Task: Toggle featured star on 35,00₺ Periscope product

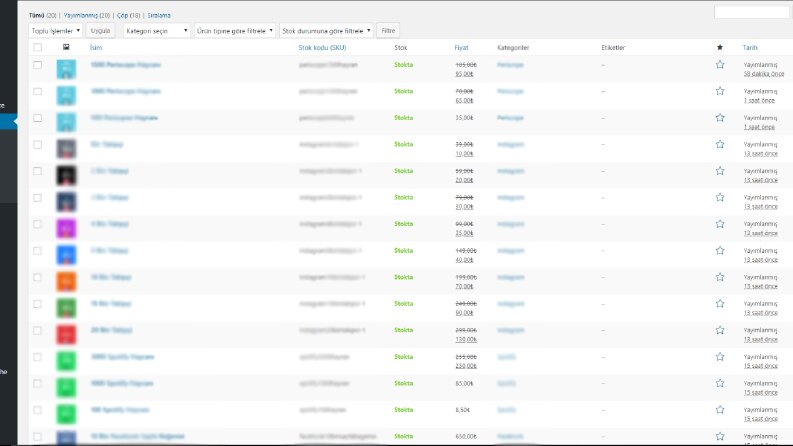Action: pos(720,118)
